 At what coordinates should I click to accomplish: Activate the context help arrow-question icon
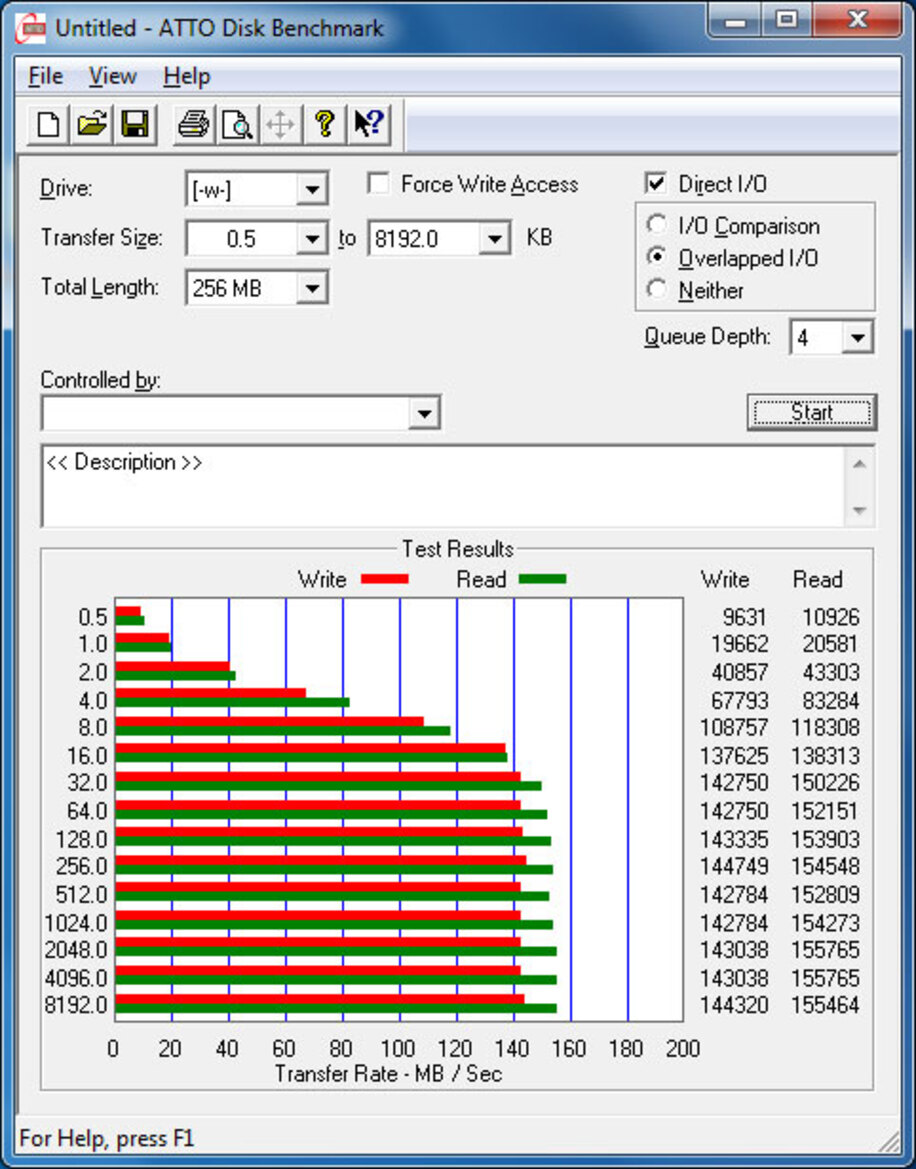point(368,124)
